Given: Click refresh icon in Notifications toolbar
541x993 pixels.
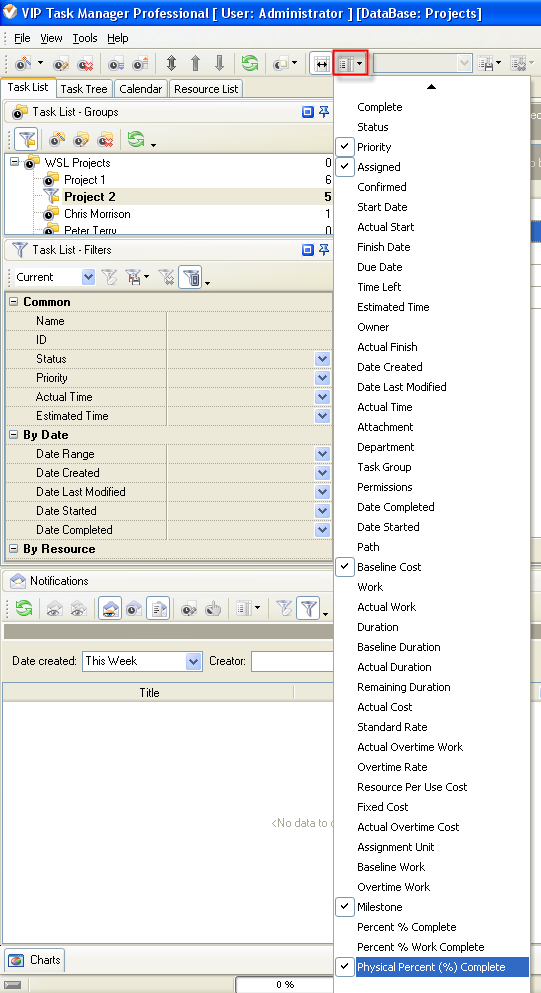Looking at the screenshot, I should [x=23, y=609].
